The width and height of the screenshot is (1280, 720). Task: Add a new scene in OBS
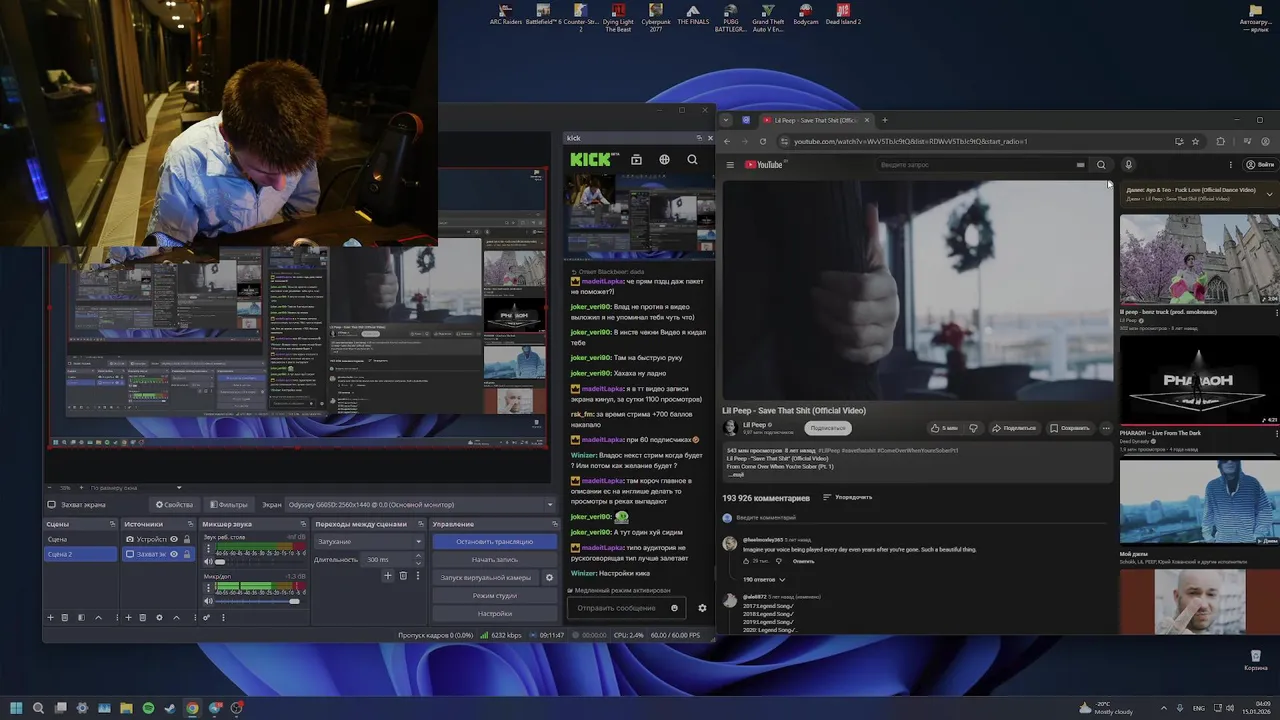tap(50, 617)
